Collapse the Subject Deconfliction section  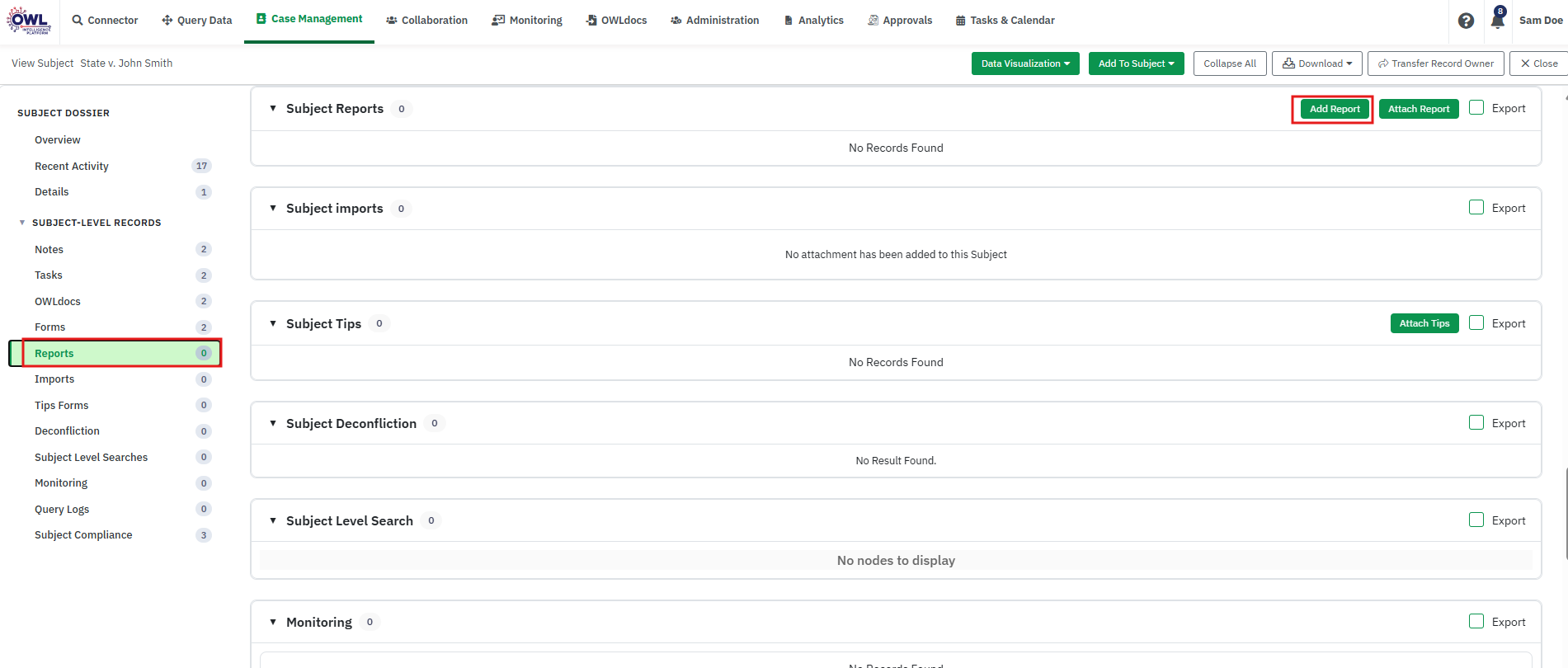point(273,423)
